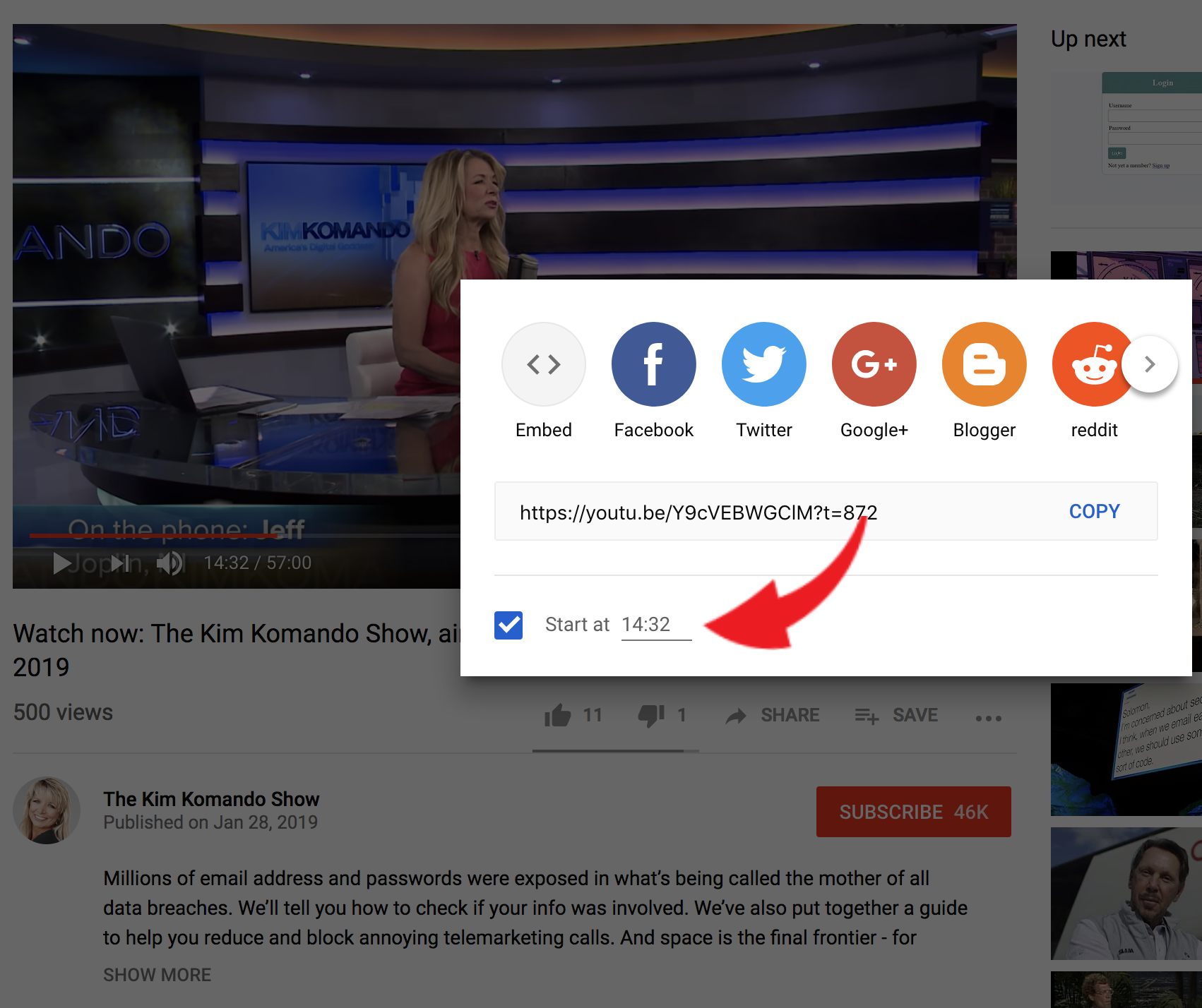The image size is (1202, 1008).
Task: Open the man in white jacket thumbnail
Action: tap(1126, 894)
